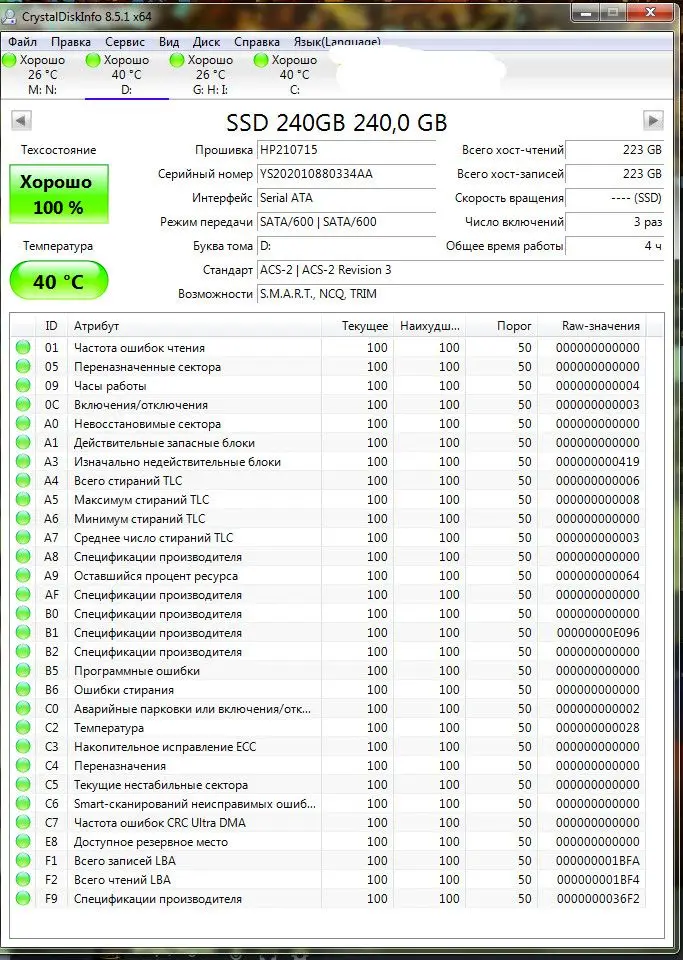Click the Интерфейс field Serial ATA
Image resolution: width=683 pixels, height=960 pixels.
click(346, 198)
